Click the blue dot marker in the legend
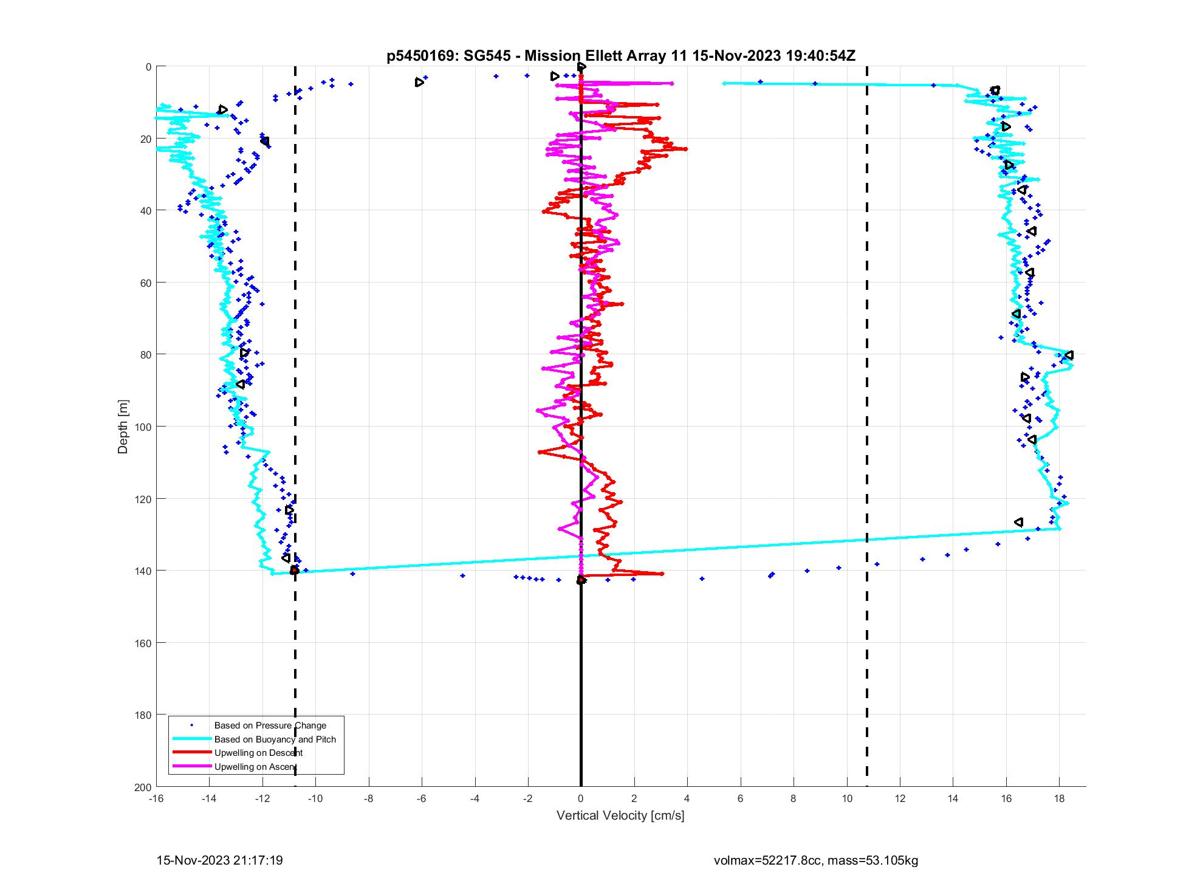This screenshot has height=885, width=1200. (191, 724)
